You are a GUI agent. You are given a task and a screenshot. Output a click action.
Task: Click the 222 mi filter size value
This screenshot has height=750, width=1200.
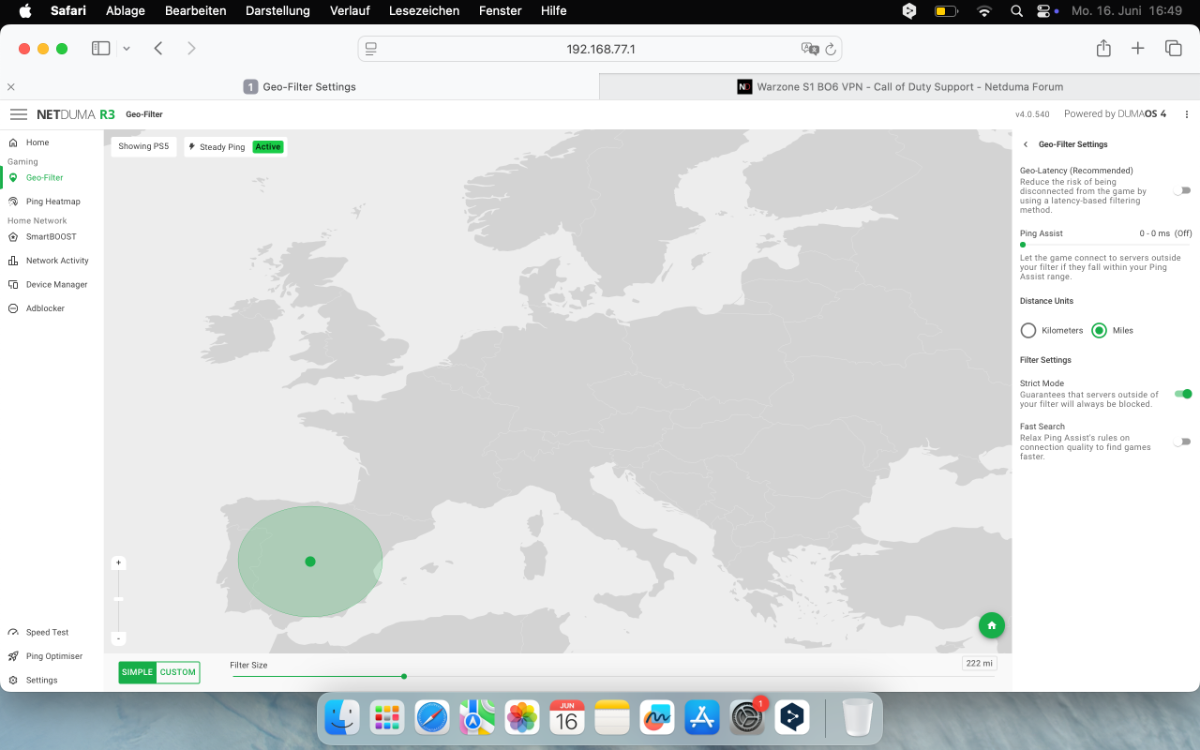(979, 664)
